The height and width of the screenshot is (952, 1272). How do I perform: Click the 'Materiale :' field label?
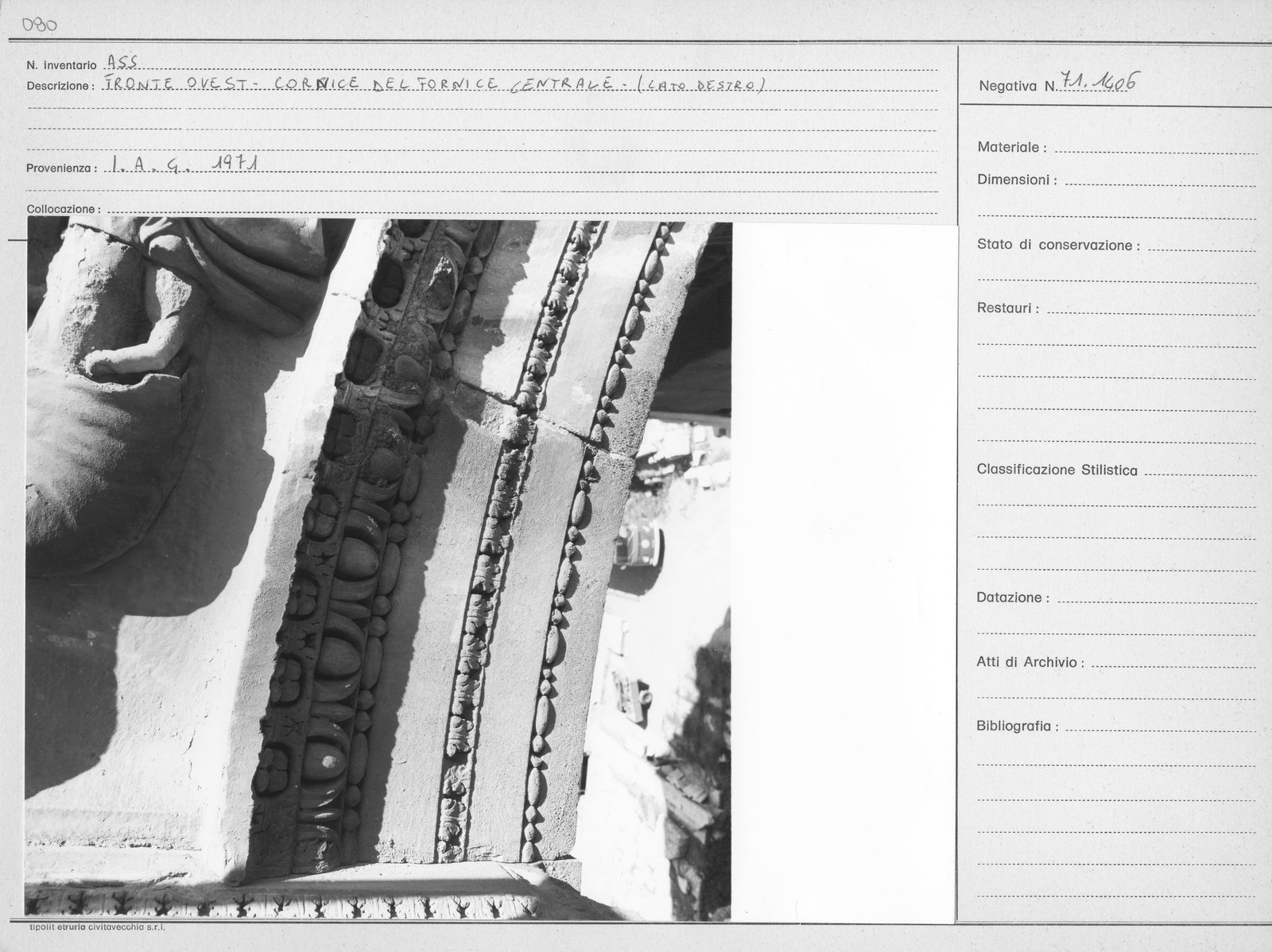pyautogui.click(x=1011, y=148)
